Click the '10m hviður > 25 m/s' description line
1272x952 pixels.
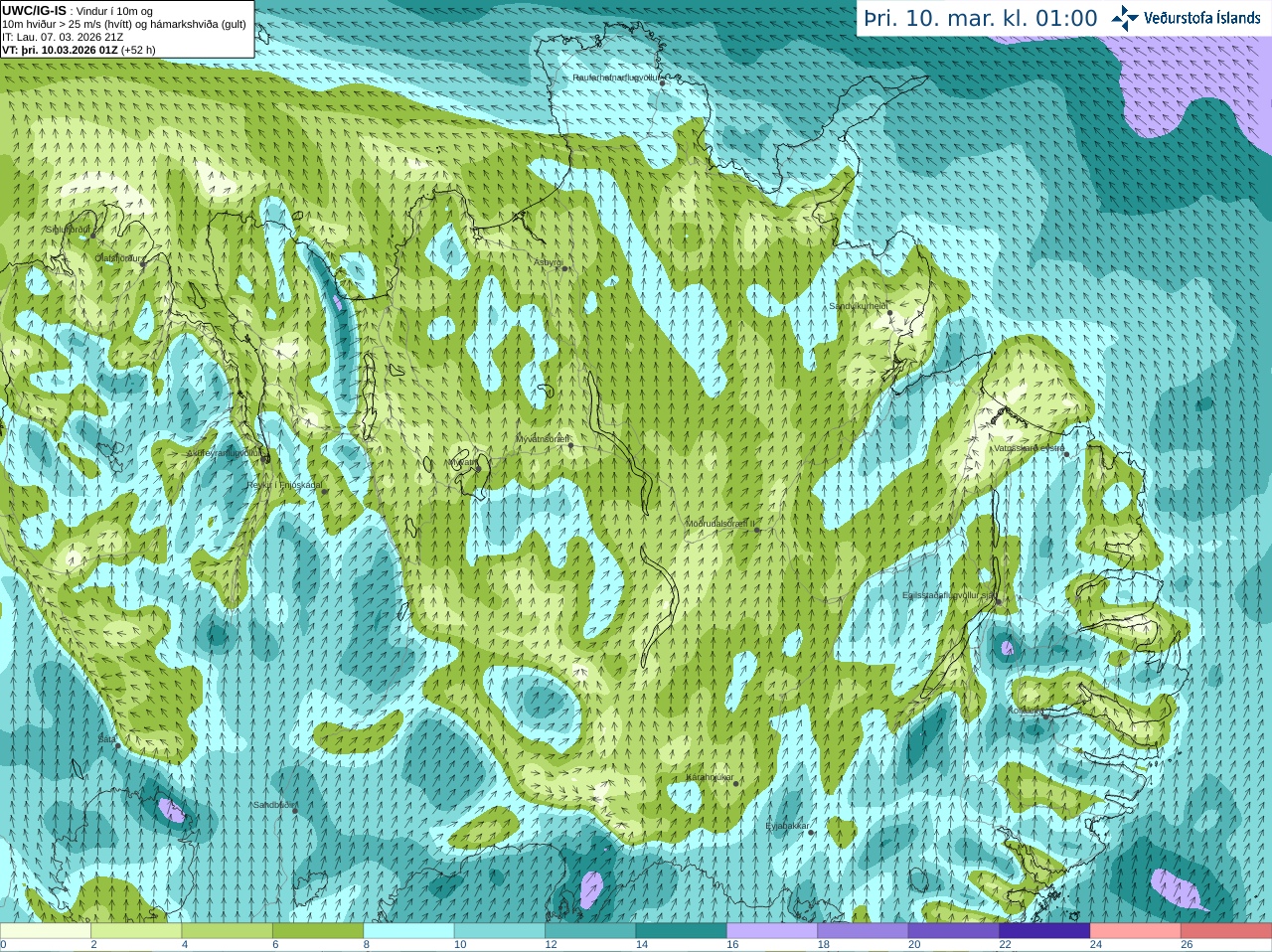coord(124,24)
